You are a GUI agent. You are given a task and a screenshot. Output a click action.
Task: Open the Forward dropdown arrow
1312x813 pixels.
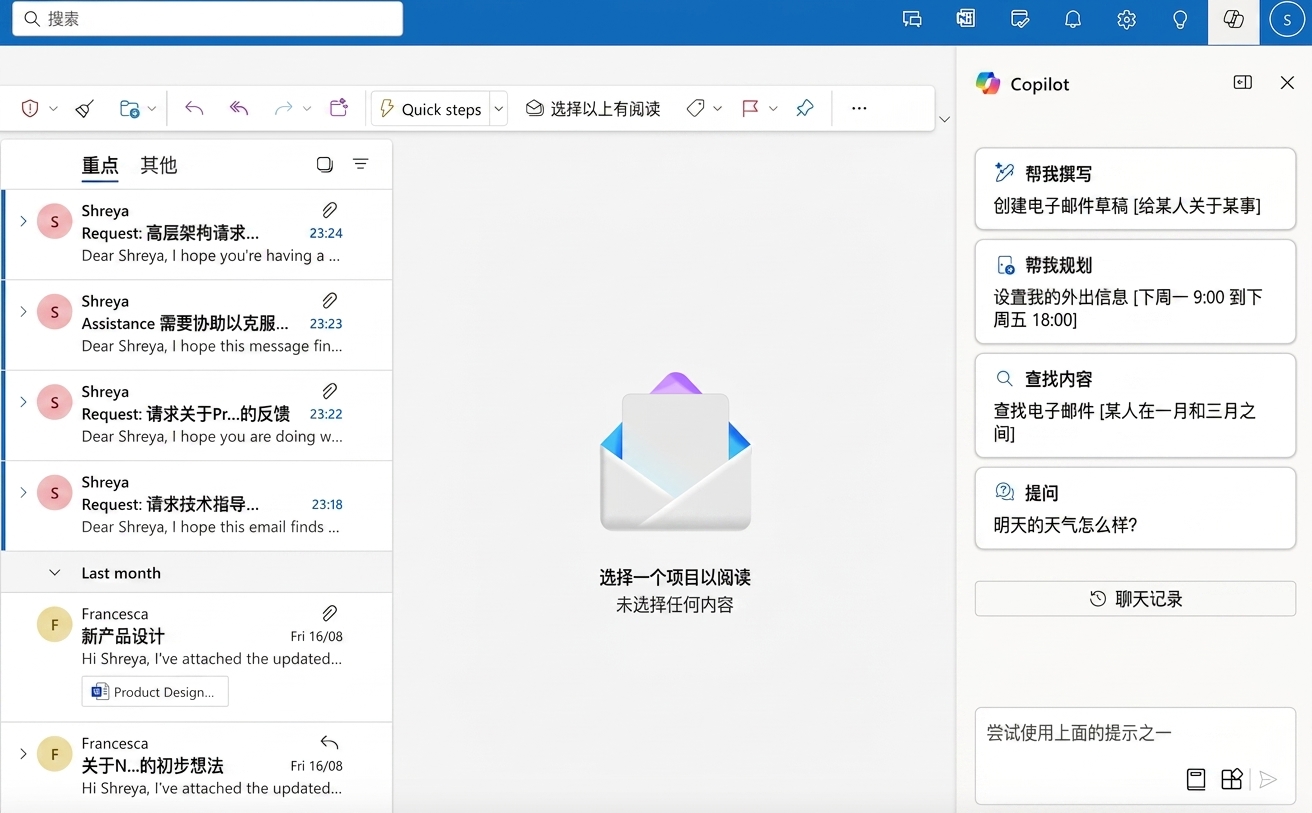307,108
